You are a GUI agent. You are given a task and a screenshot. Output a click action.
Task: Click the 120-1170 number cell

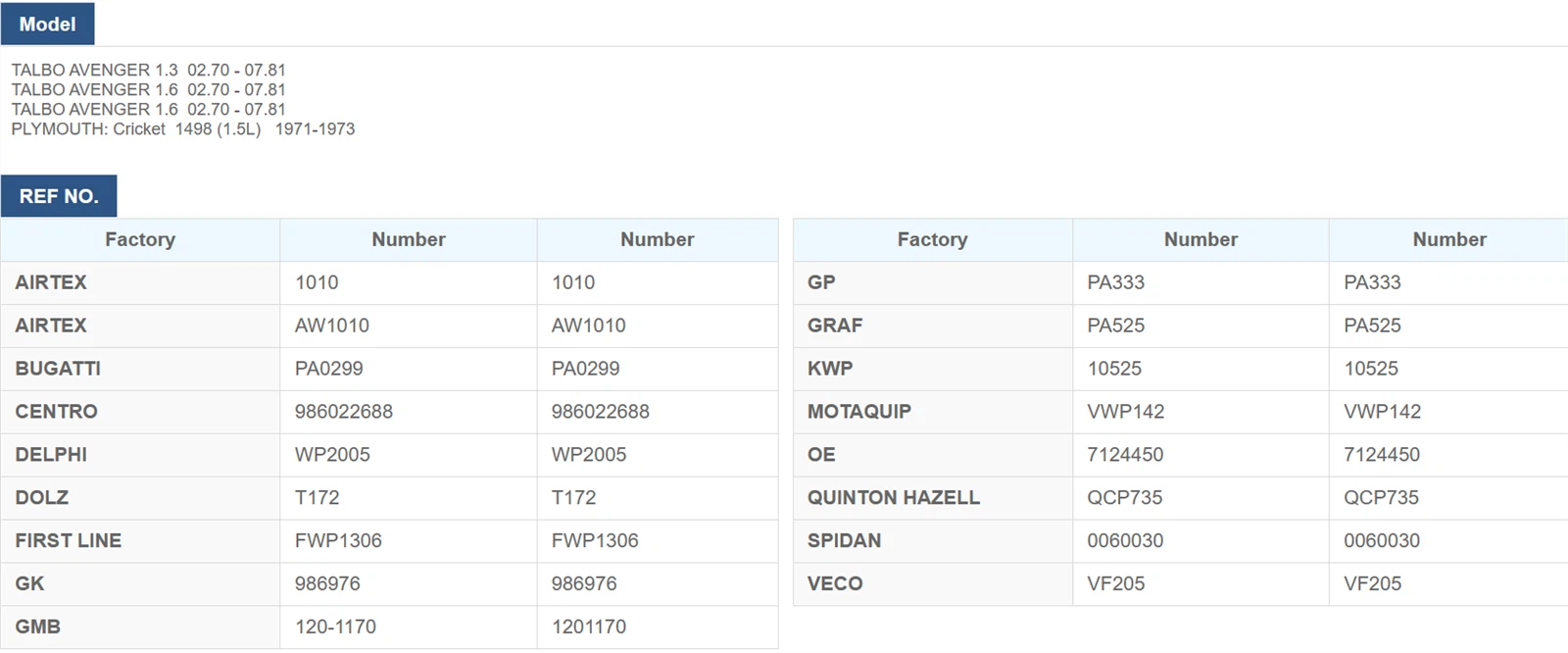pos(335,628)
